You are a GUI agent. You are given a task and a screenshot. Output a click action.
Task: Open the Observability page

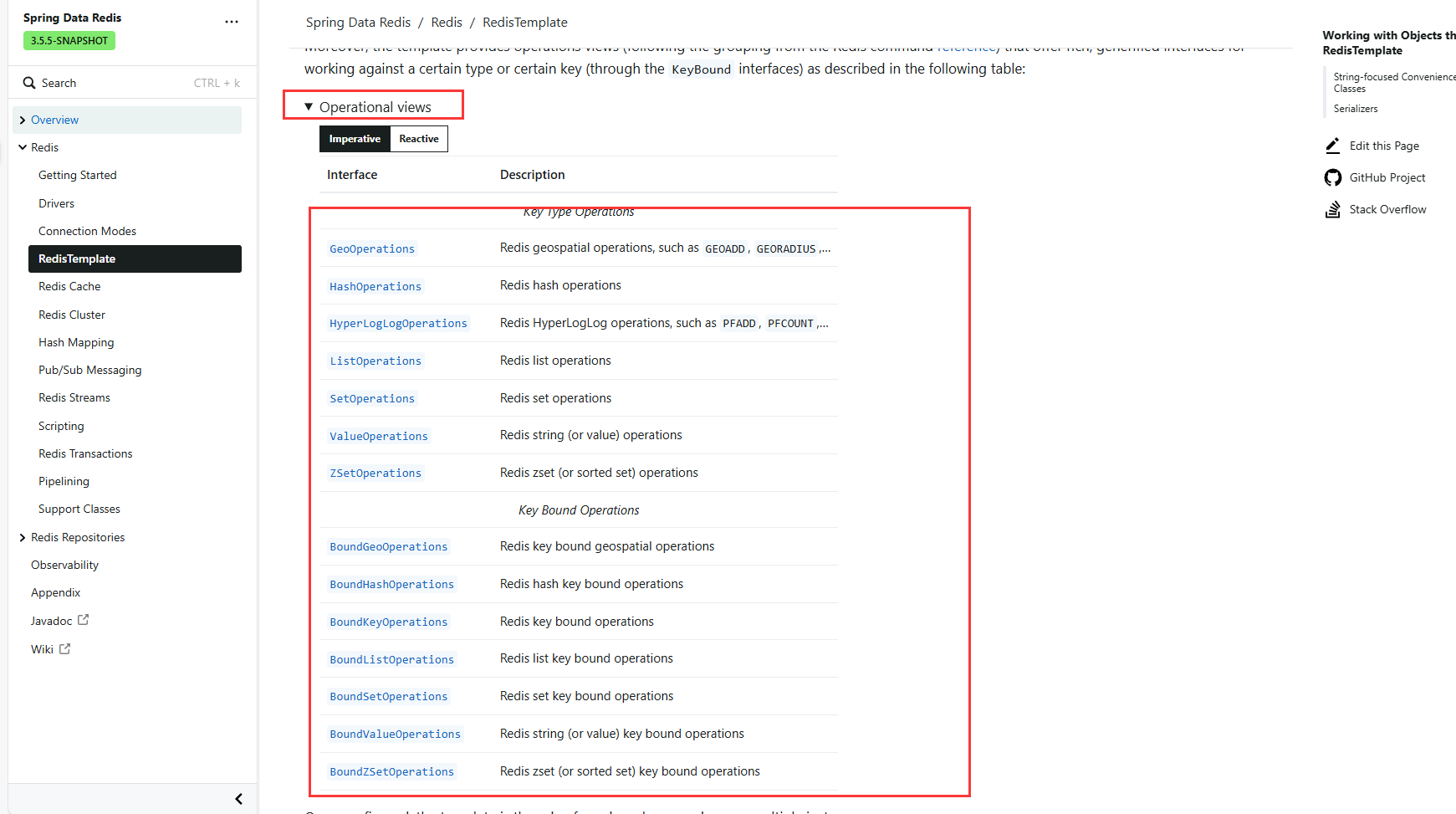pos(64,565)
